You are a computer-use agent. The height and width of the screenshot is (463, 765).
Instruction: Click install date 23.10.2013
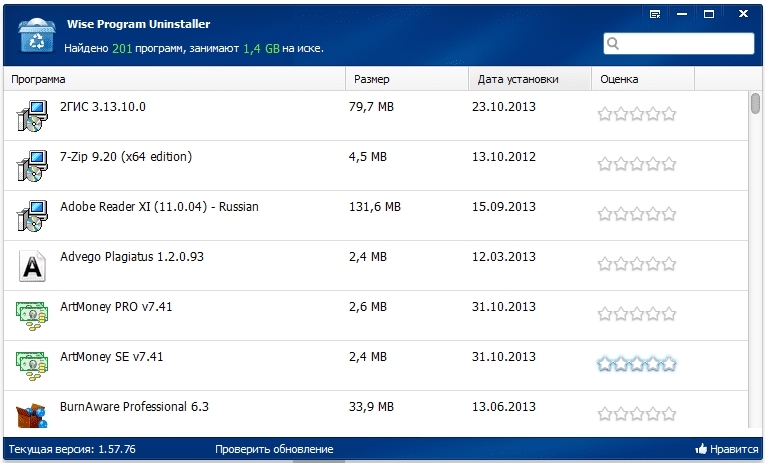pos(503,107)
